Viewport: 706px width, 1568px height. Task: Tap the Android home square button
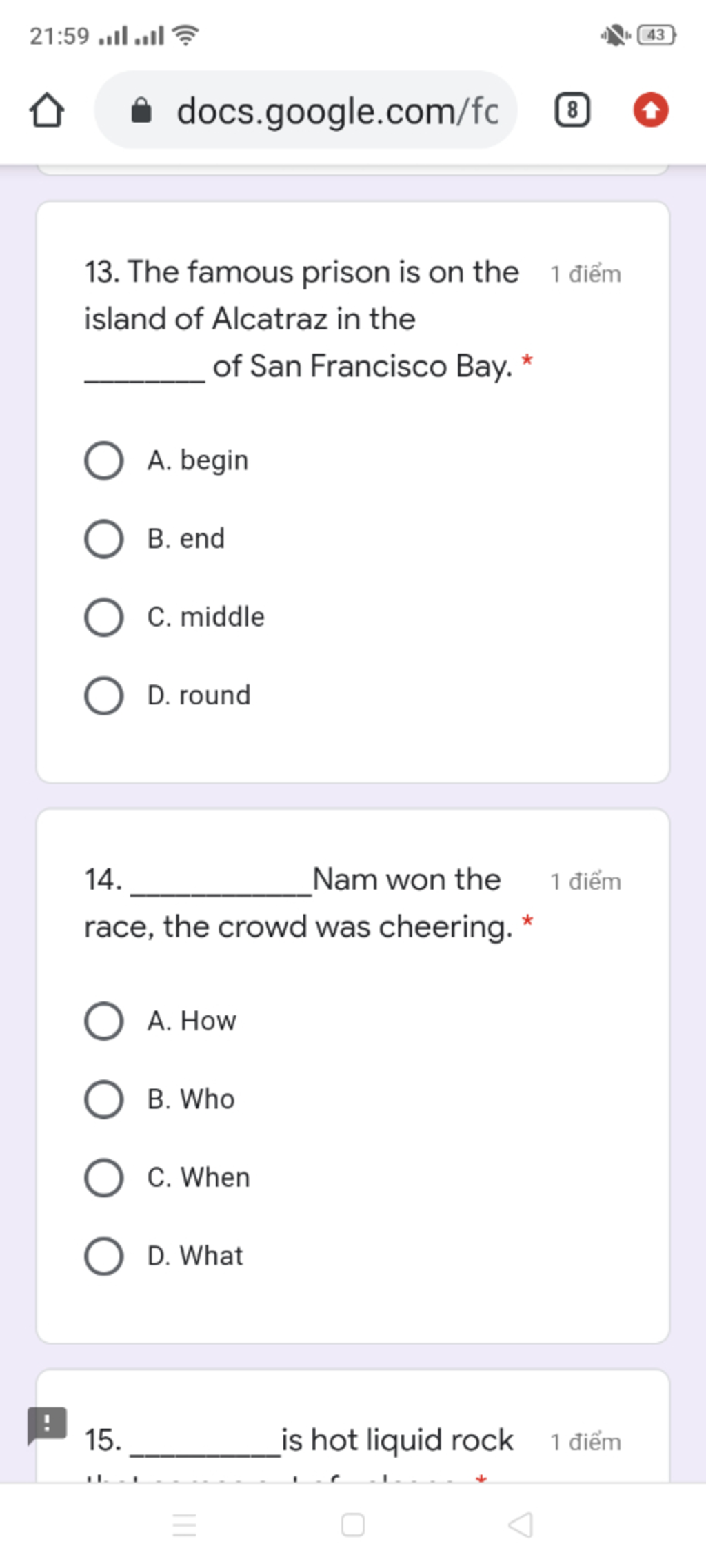[x=353, y=1525]
